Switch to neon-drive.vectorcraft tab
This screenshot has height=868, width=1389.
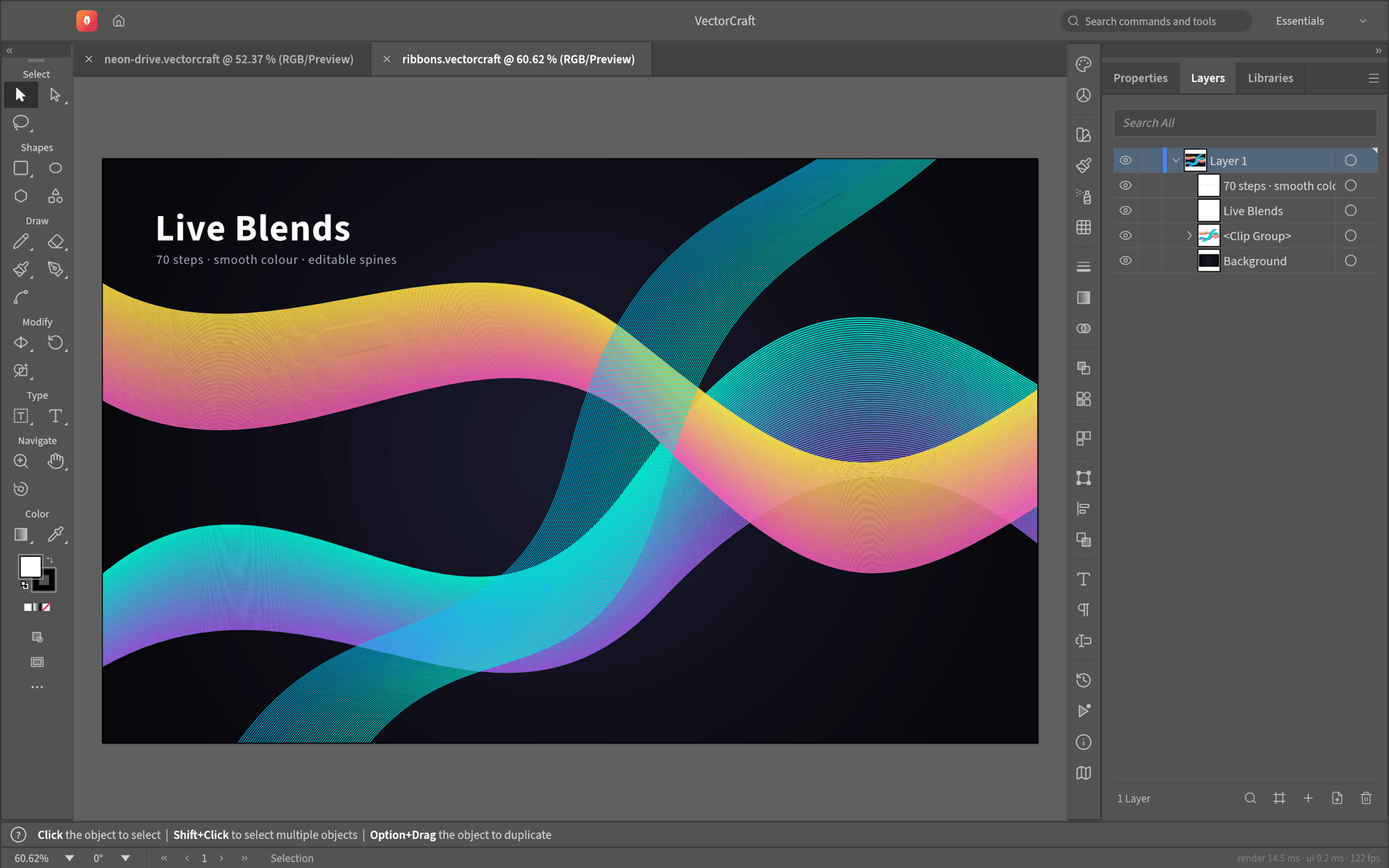[x=228, y=59]
